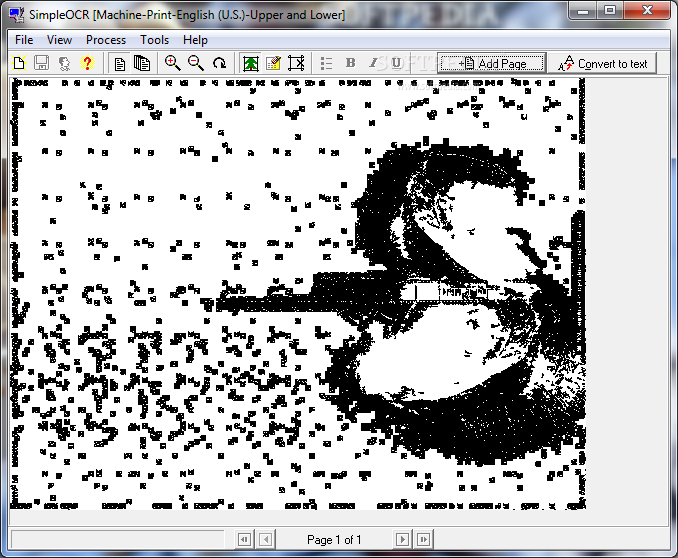Select the image region tool (green tree icon)
The height and width of the screenshot is (558, 678).
click(x=251, y=64)
